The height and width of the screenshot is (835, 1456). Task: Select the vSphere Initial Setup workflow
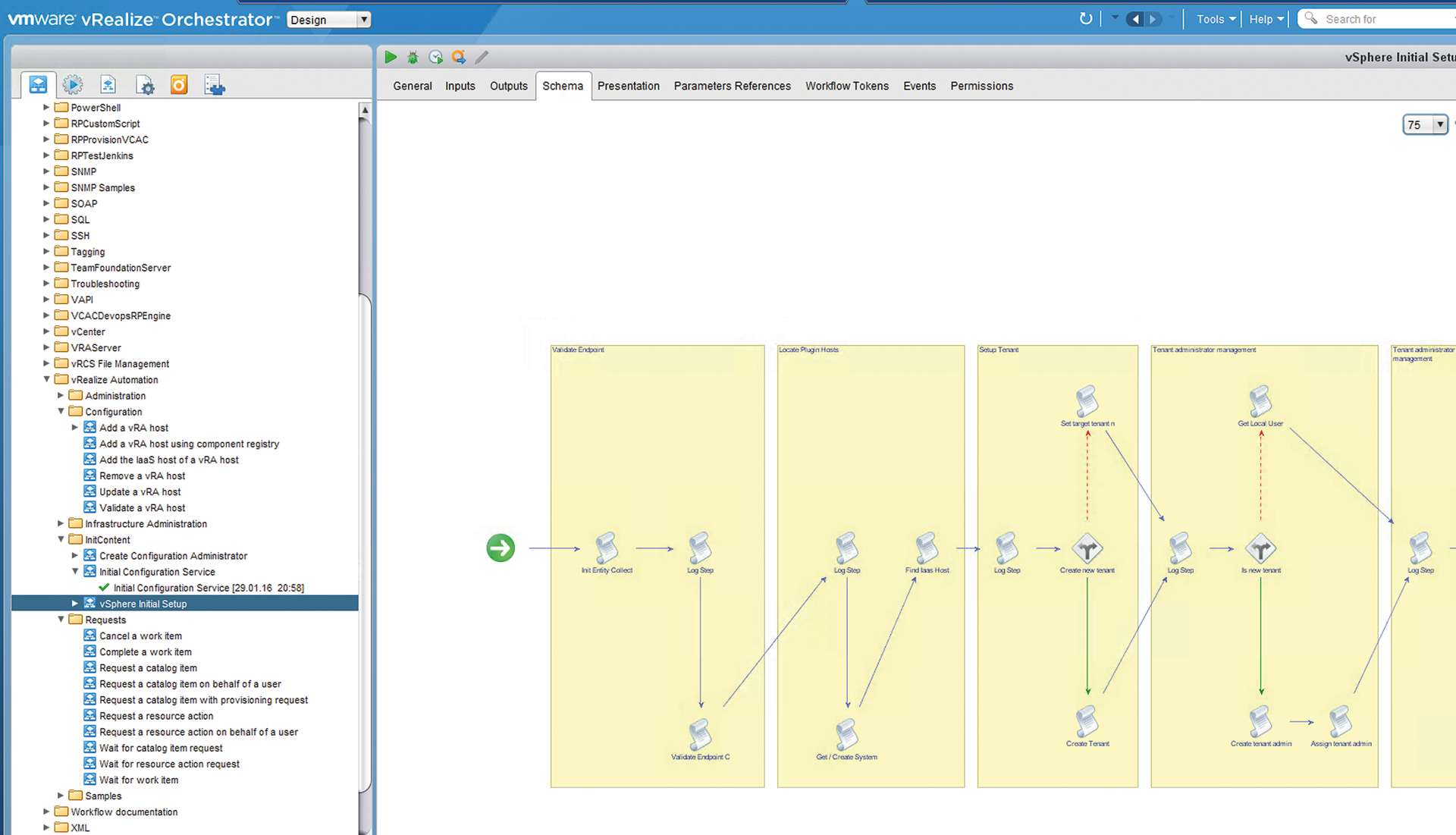click(143, 603)
